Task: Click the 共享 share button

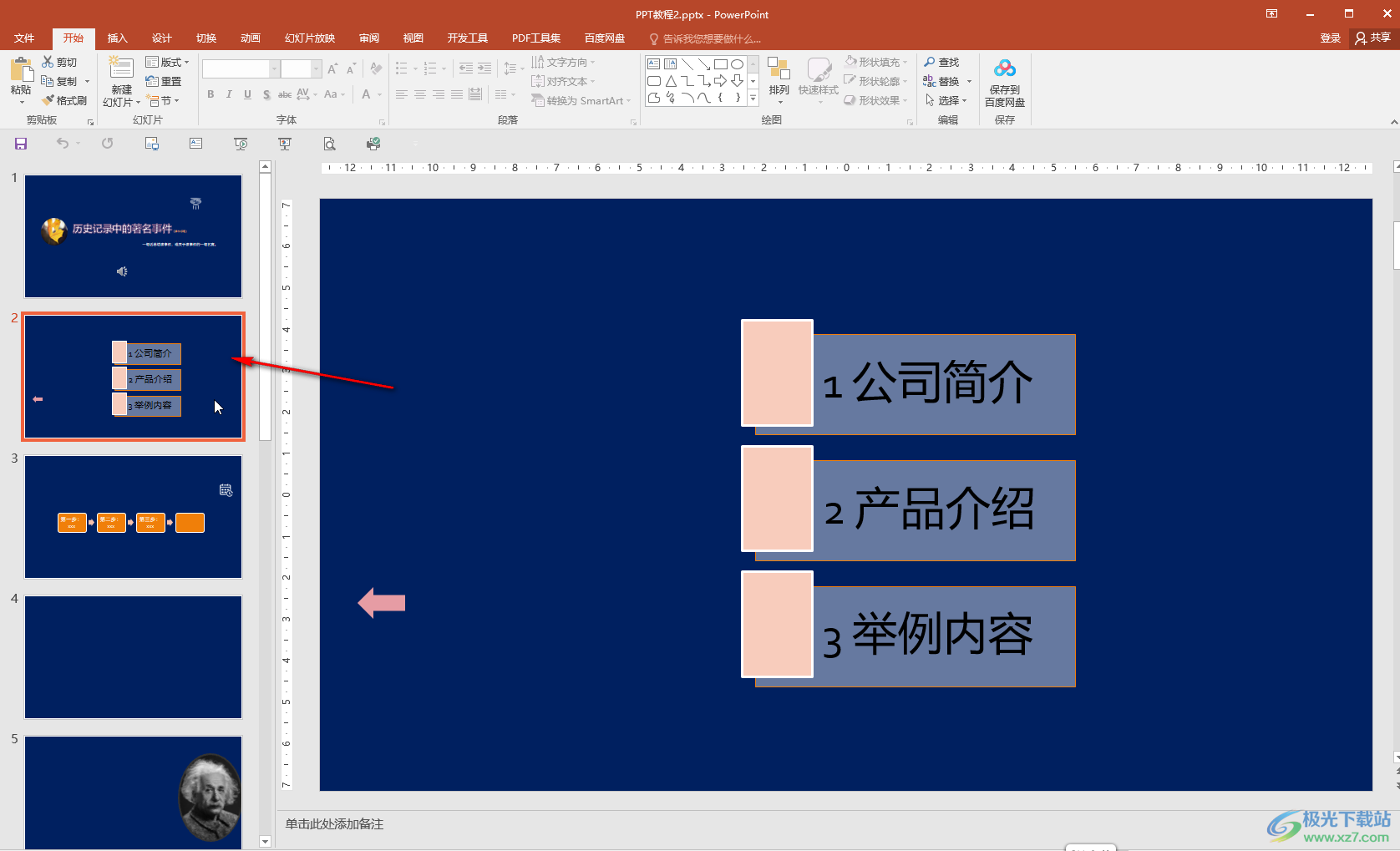Action: (1373, 38)
